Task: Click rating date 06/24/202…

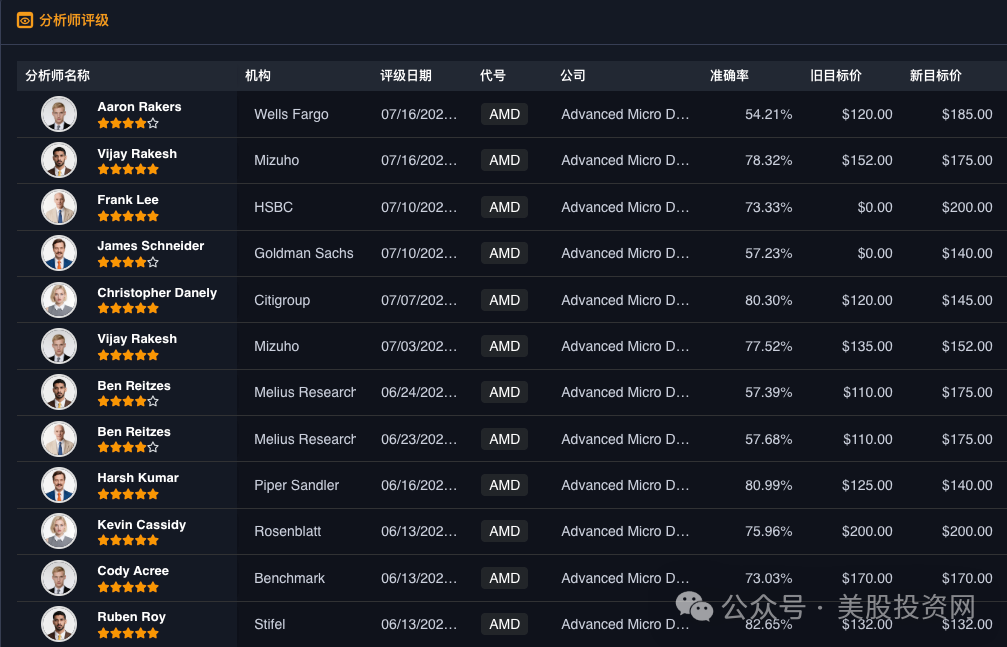Action: (x=419, y=392)
